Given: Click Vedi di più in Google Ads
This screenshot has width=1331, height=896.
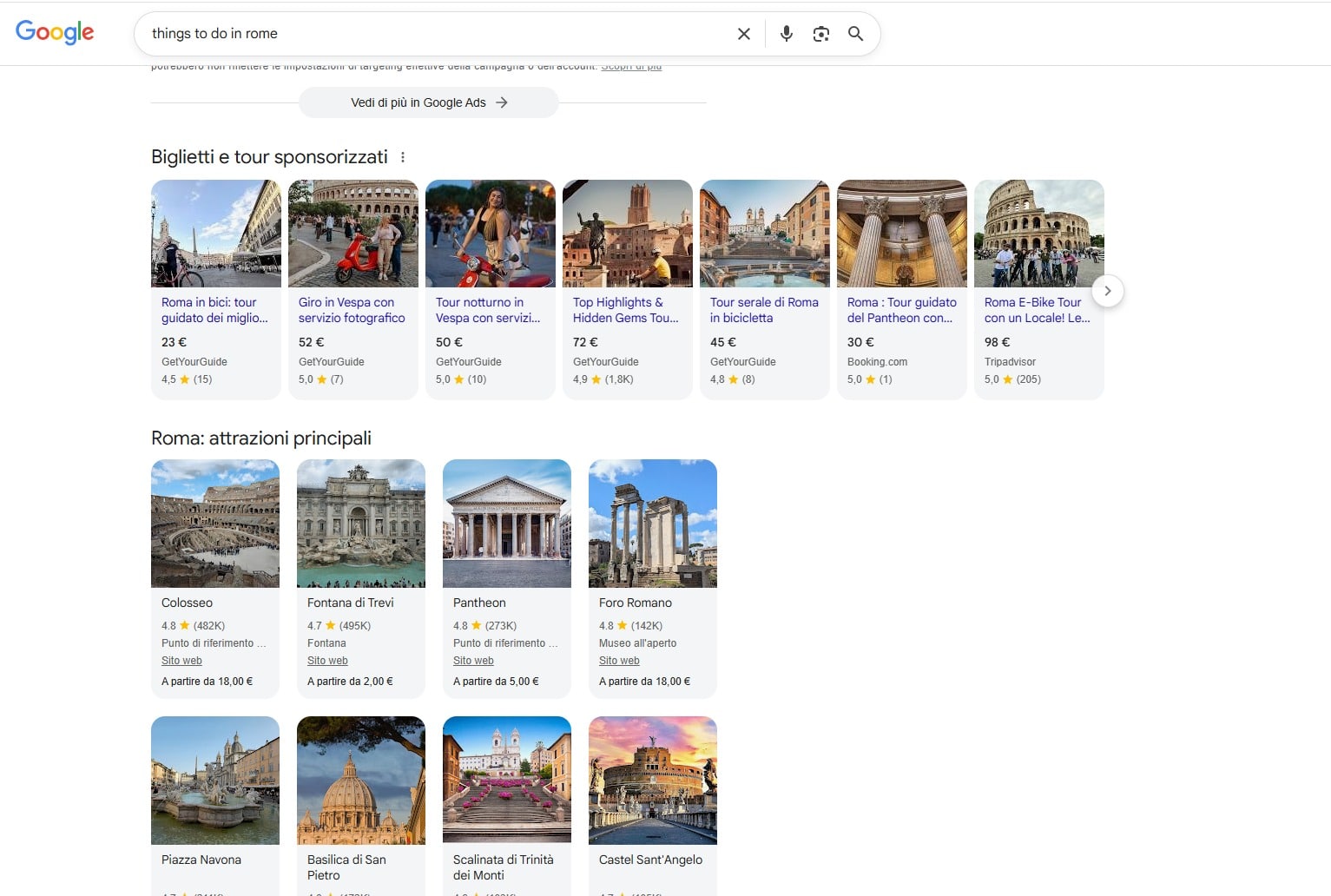Looking at the screenshot, I should click(428, 102).
